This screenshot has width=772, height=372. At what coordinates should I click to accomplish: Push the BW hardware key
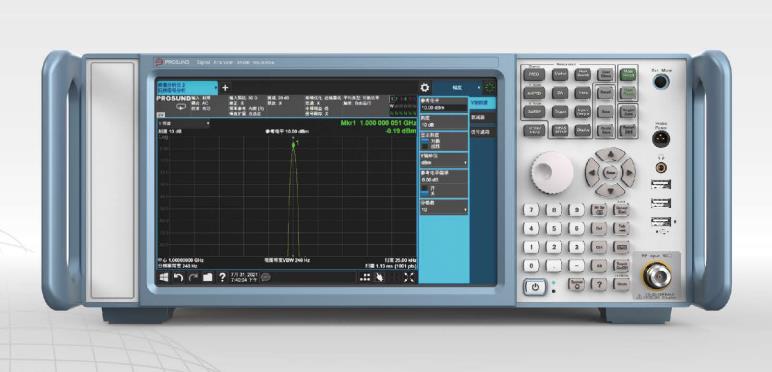click(560, 93)
